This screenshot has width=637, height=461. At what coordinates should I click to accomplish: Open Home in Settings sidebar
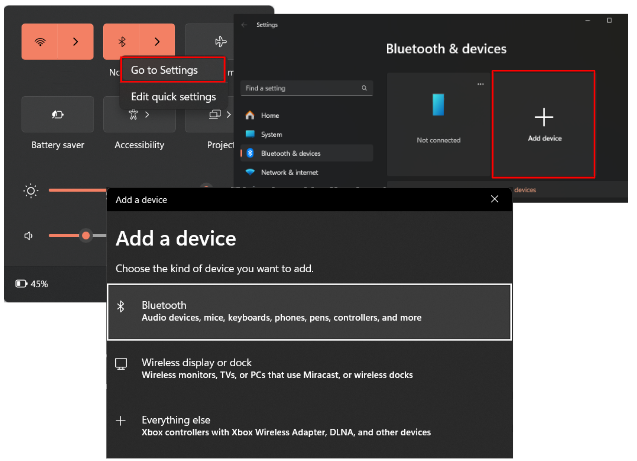click(307, 115)
